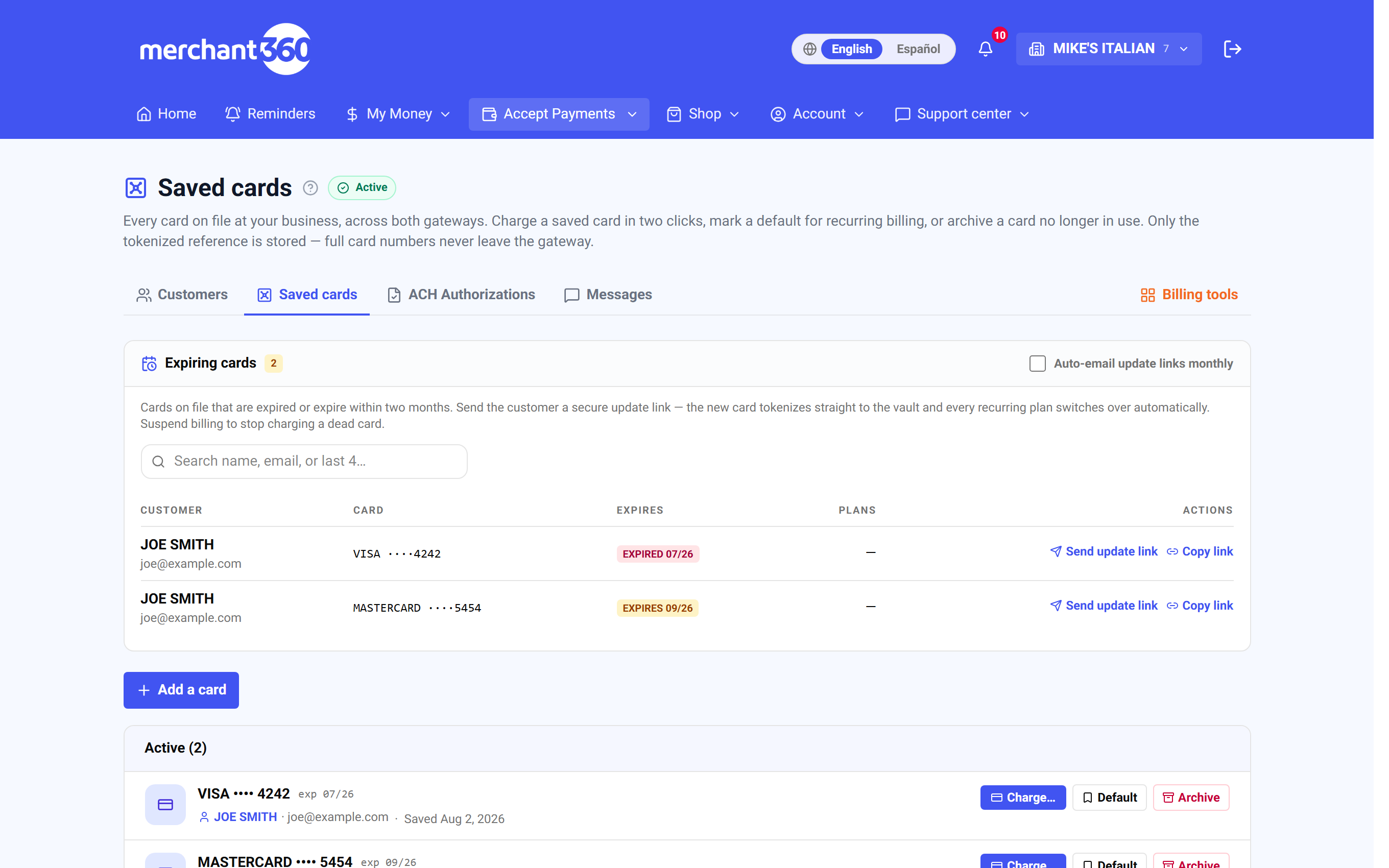Charge the VISA •••• 4242 card
Viewport: 1389px width, 868px height.
[1023, 798]
